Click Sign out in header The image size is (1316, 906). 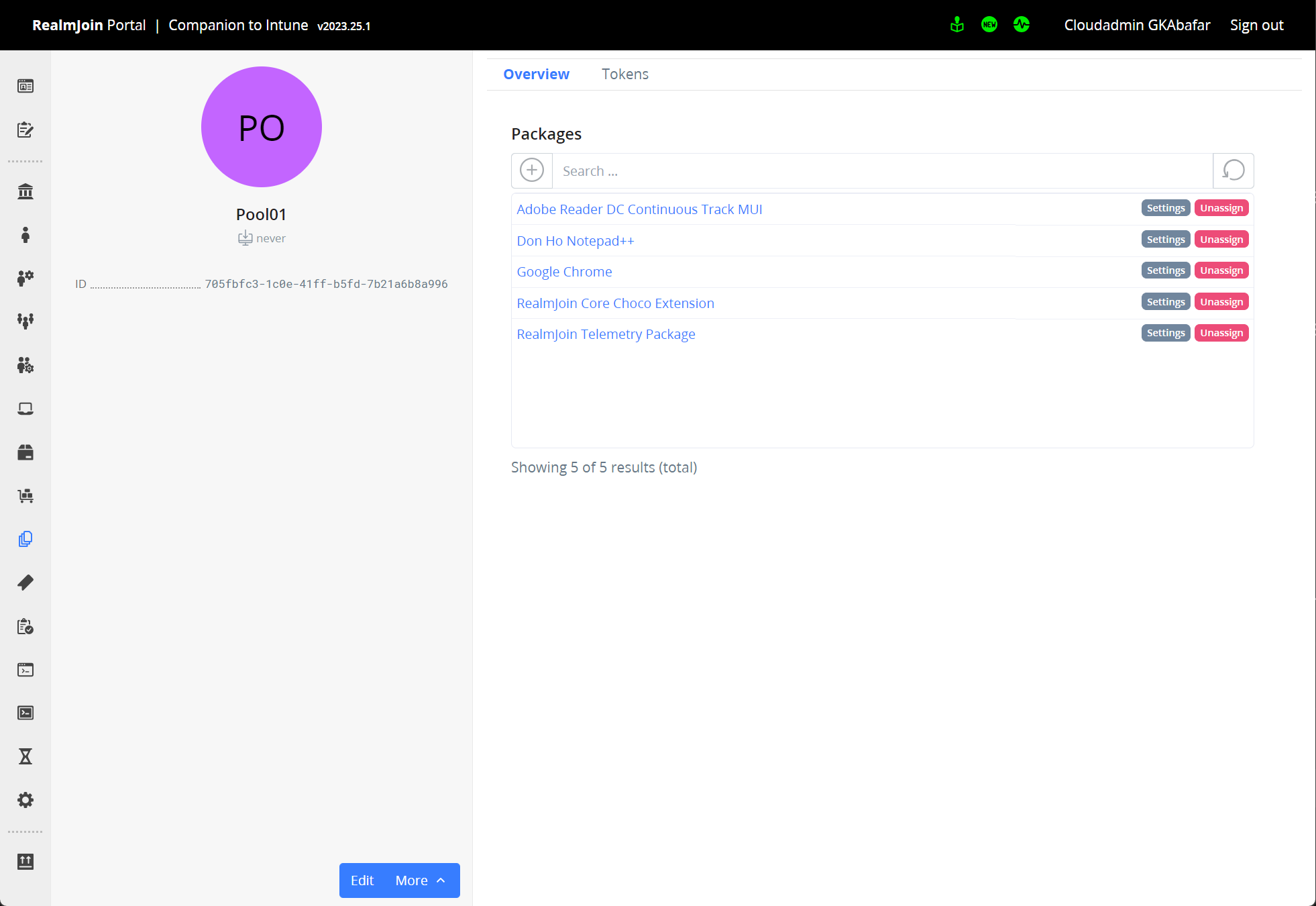tap(1256, 25)
